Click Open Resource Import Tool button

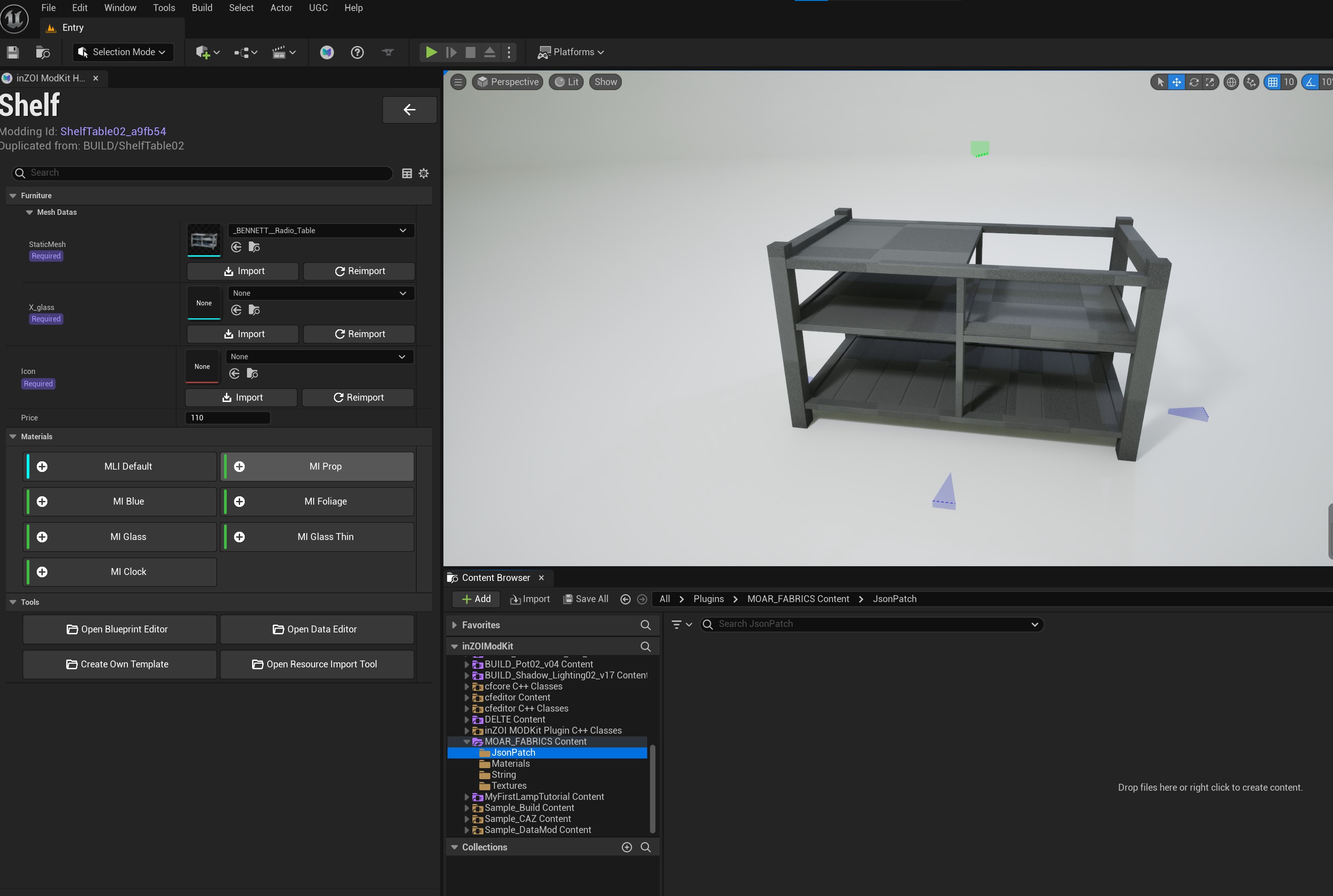coord(317,665)
